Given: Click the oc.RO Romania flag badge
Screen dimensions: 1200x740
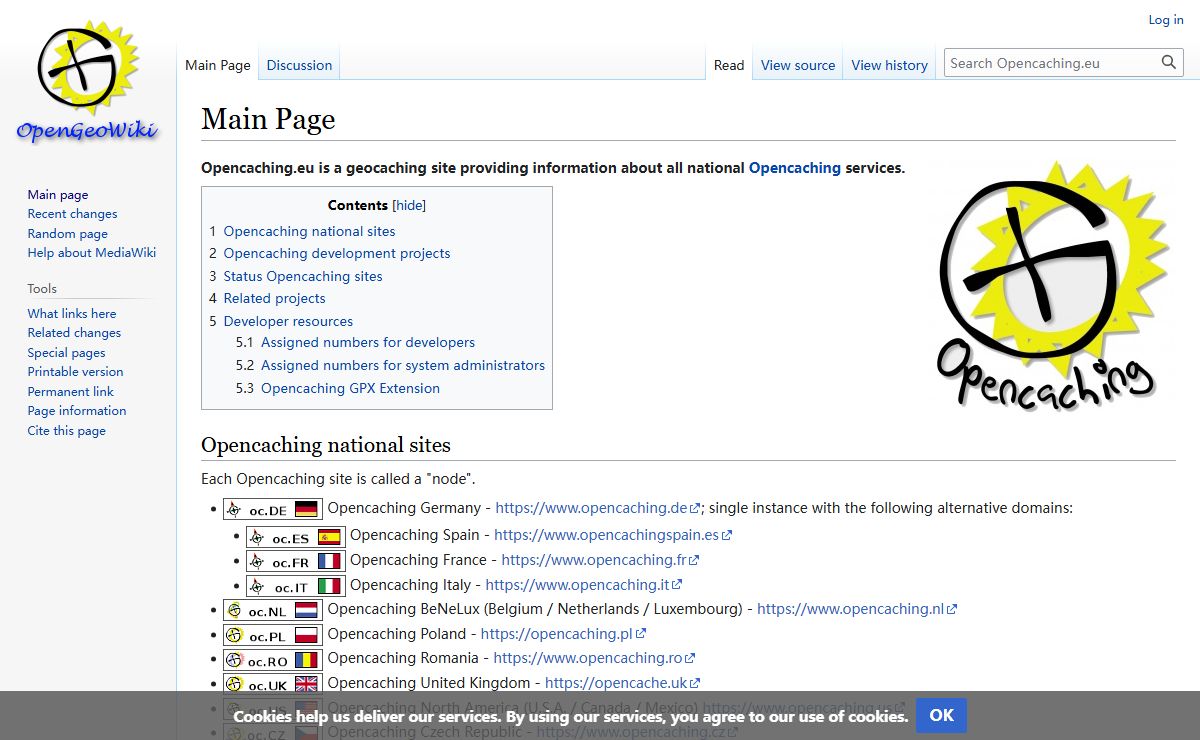Looking at the screenshot, I should coord(273,660).
